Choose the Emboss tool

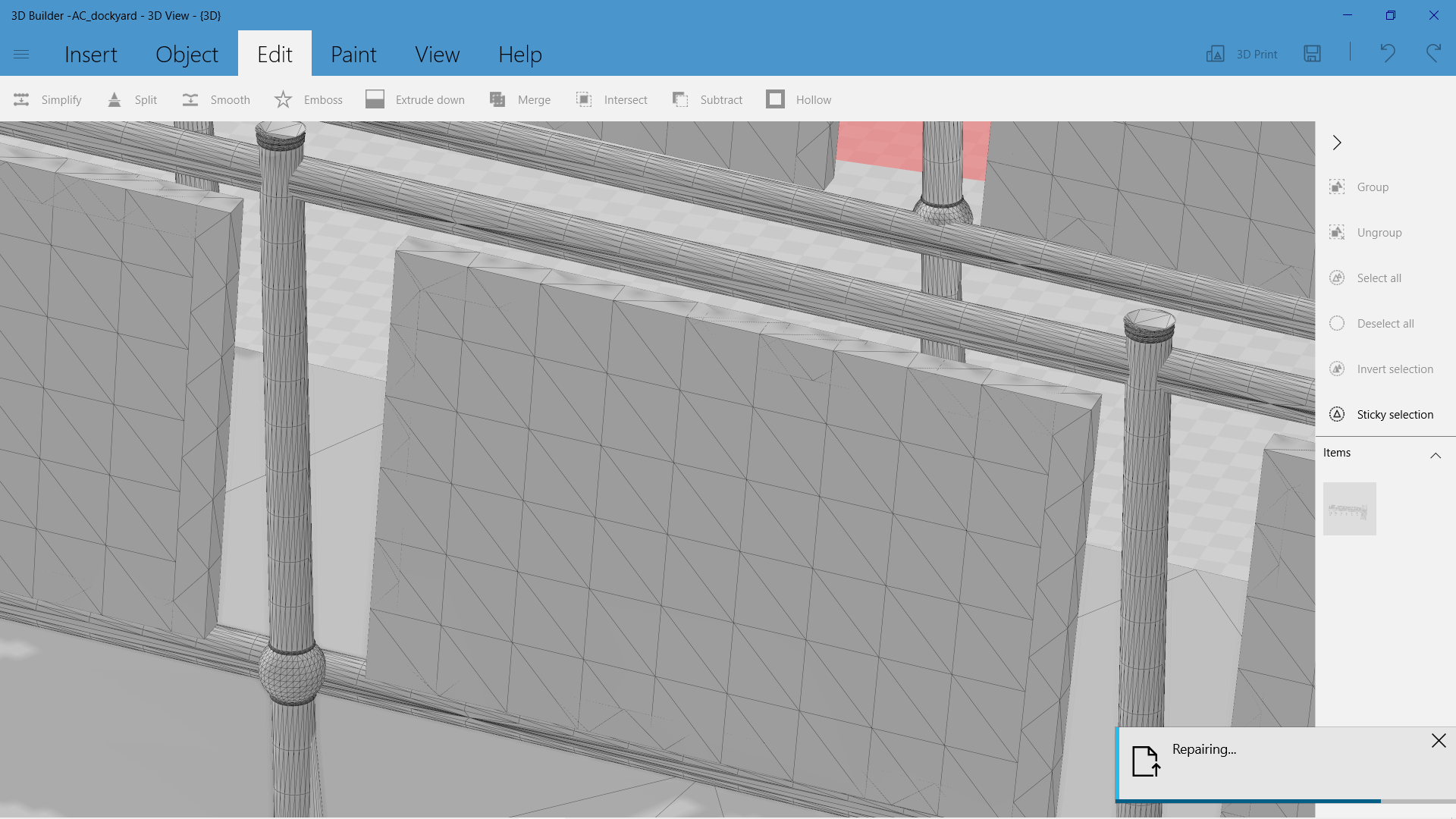coord(309,99)
